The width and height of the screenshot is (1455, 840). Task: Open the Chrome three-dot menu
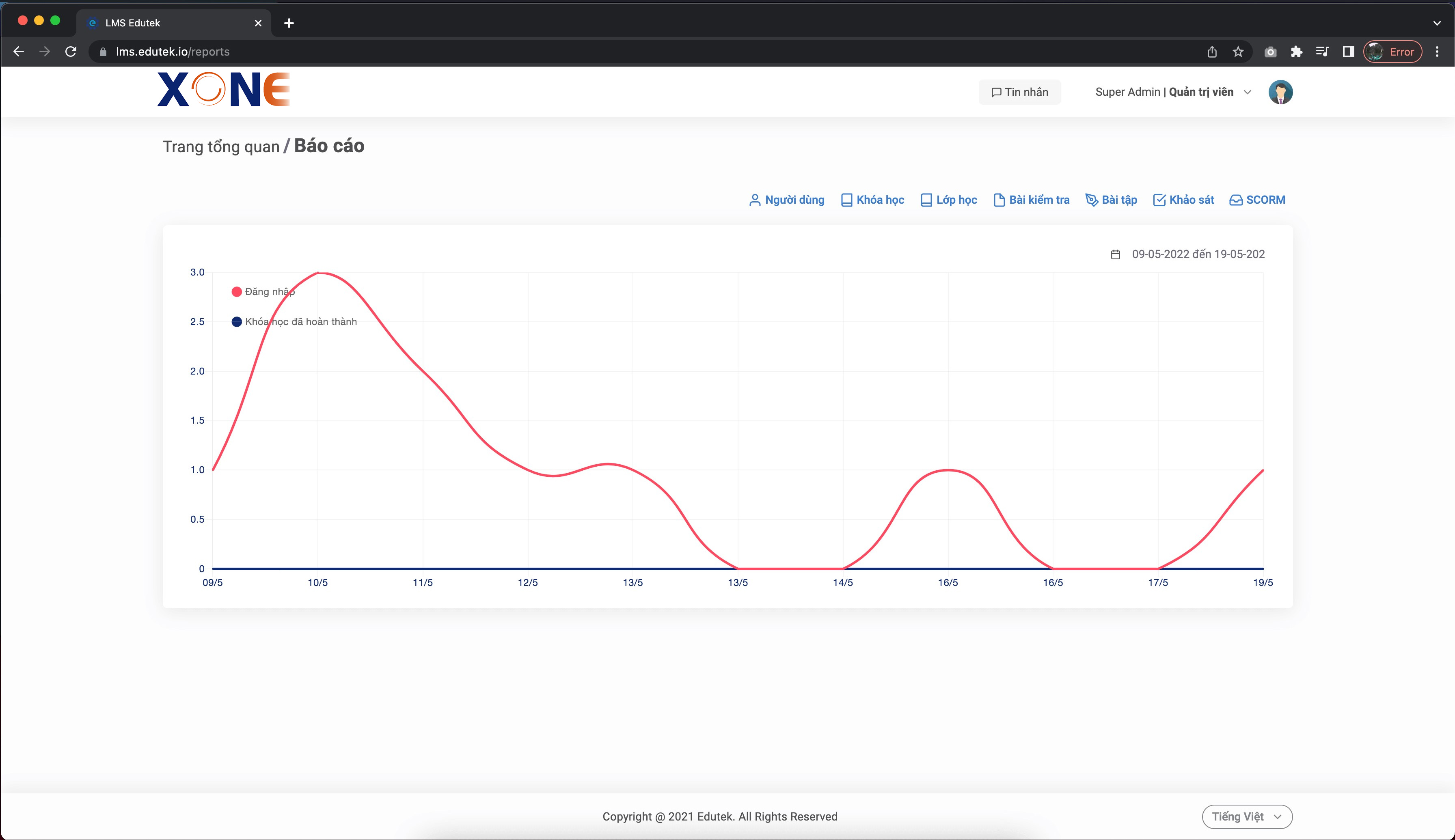tap(1437, 52)
